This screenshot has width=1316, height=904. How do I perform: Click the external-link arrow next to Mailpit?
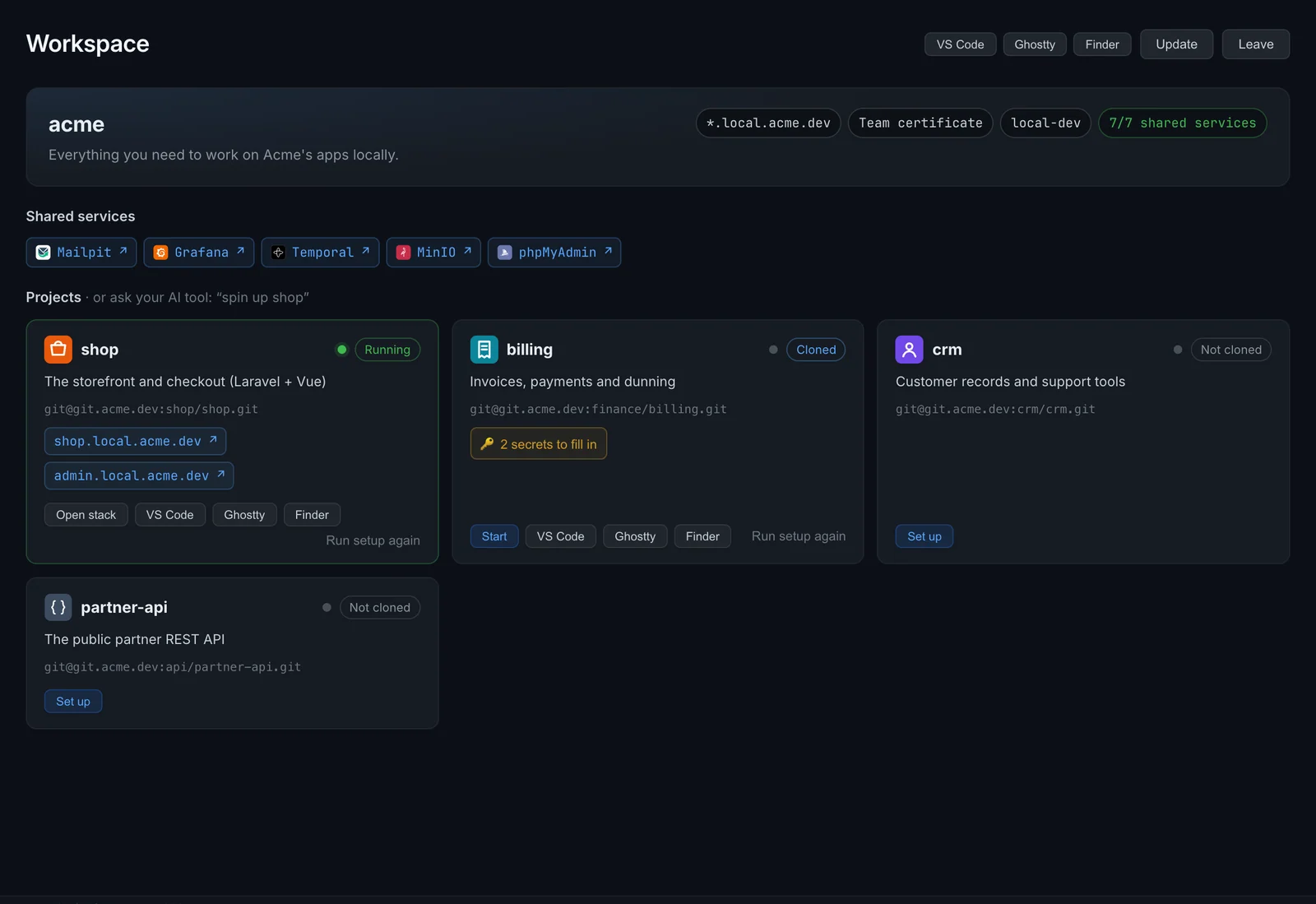pyautogui.click(x=123, y=251)
